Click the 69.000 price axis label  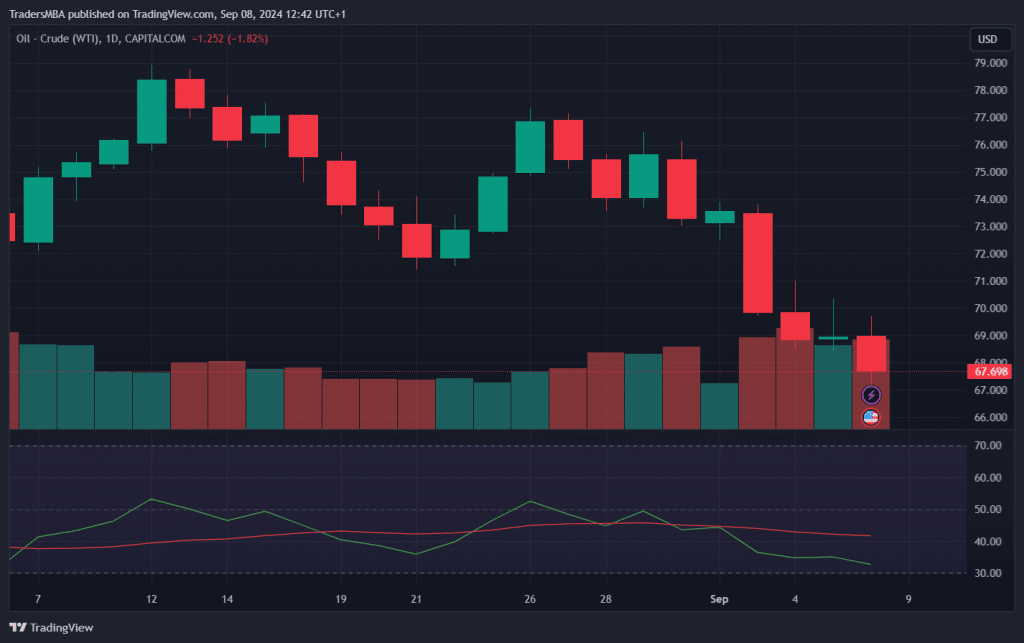coord(991,336)
